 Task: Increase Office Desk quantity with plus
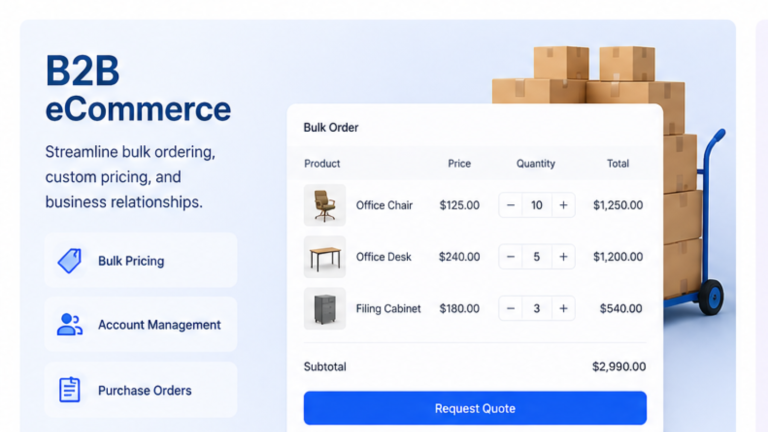(563, 257)
